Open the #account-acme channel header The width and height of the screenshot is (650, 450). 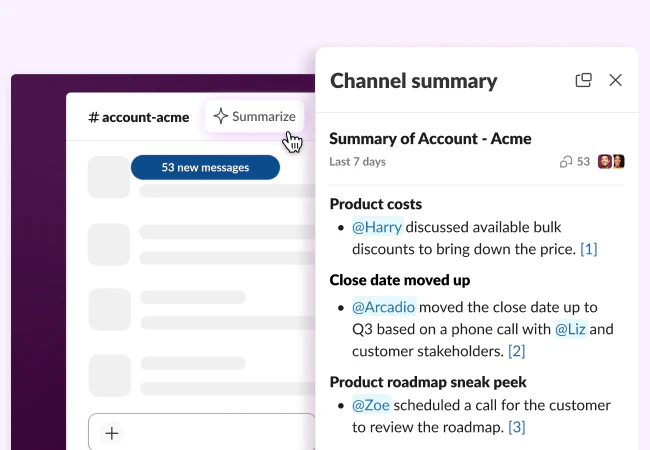tap(138, 117)
